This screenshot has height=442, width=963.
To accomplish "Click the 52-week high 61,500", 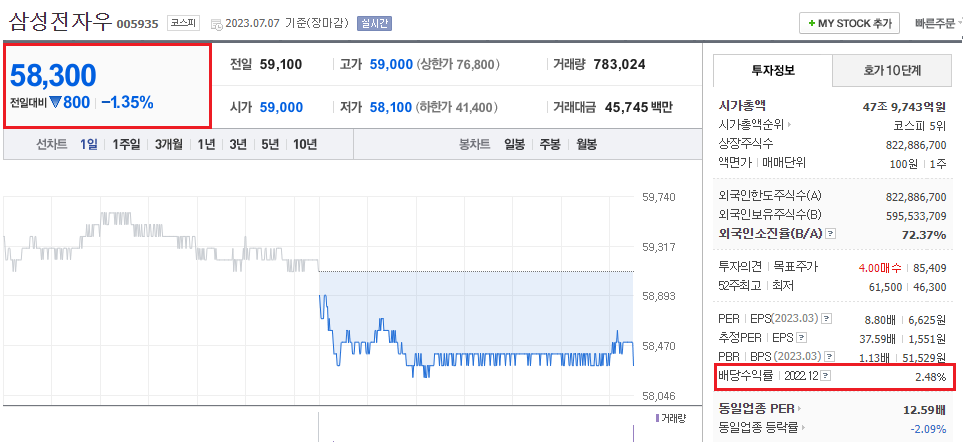I will click(x=885, y=287).
